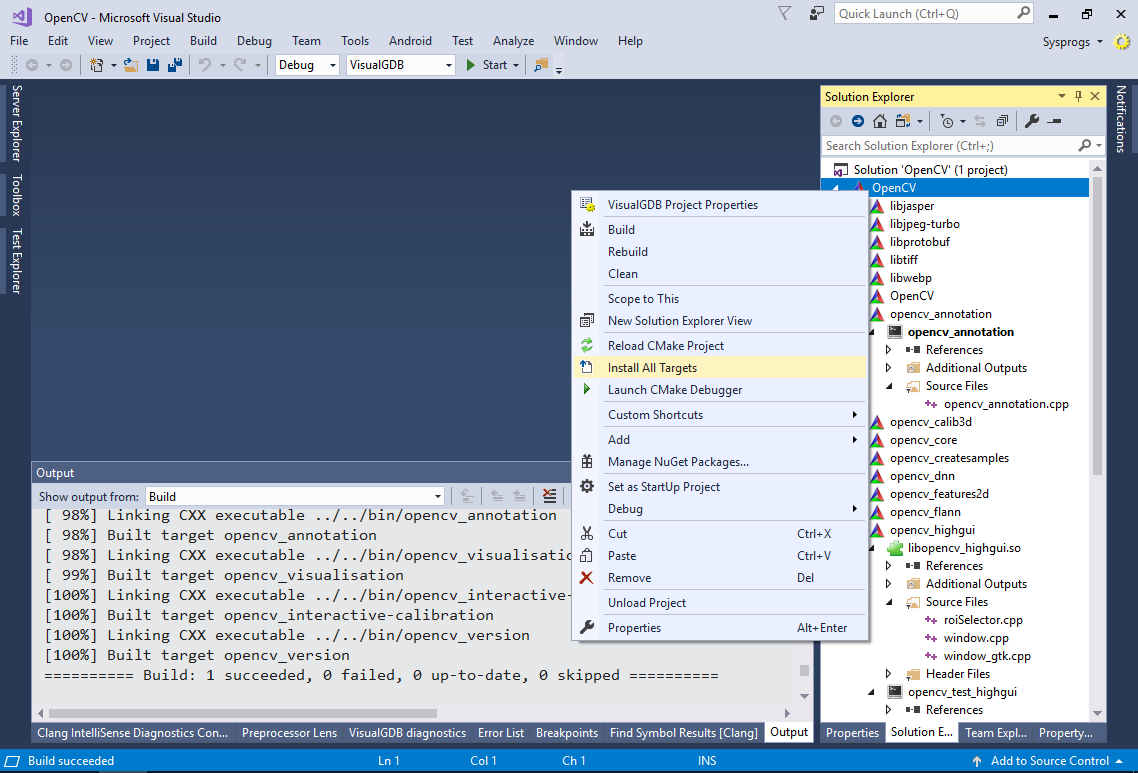1138x773 pixels.
Task: Open the Show output from dropdown
Action: (x=295, y=496)
